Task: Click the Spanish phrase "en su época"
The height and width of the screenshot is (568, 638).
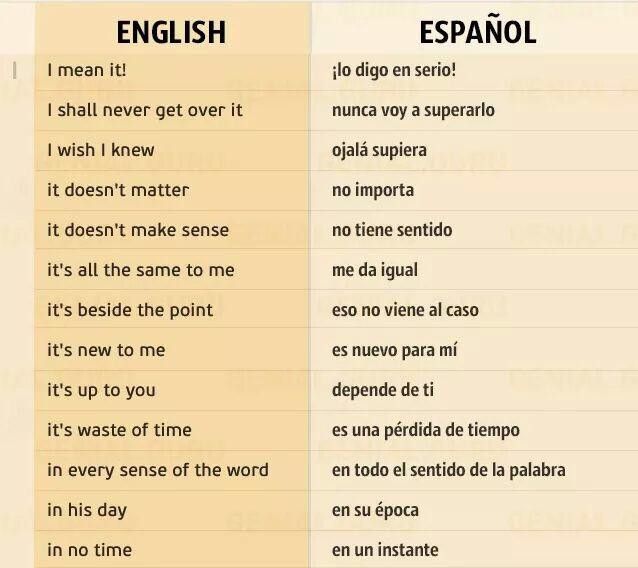Action: point(375,510)
